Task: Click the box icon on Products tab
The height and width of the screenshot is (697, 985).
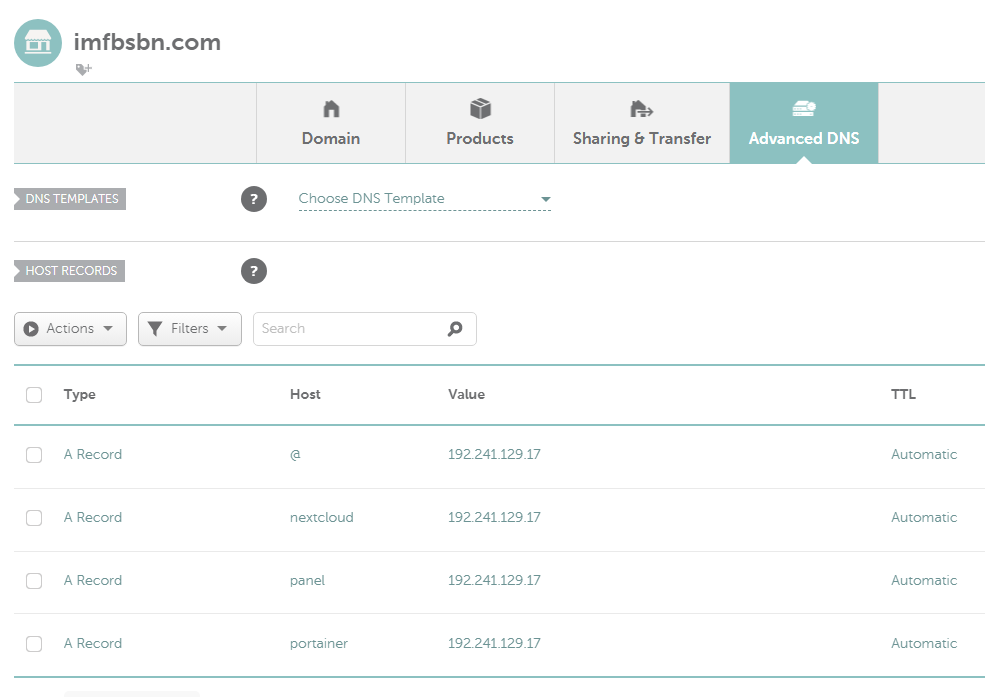Action: click(x=480, y=109)
